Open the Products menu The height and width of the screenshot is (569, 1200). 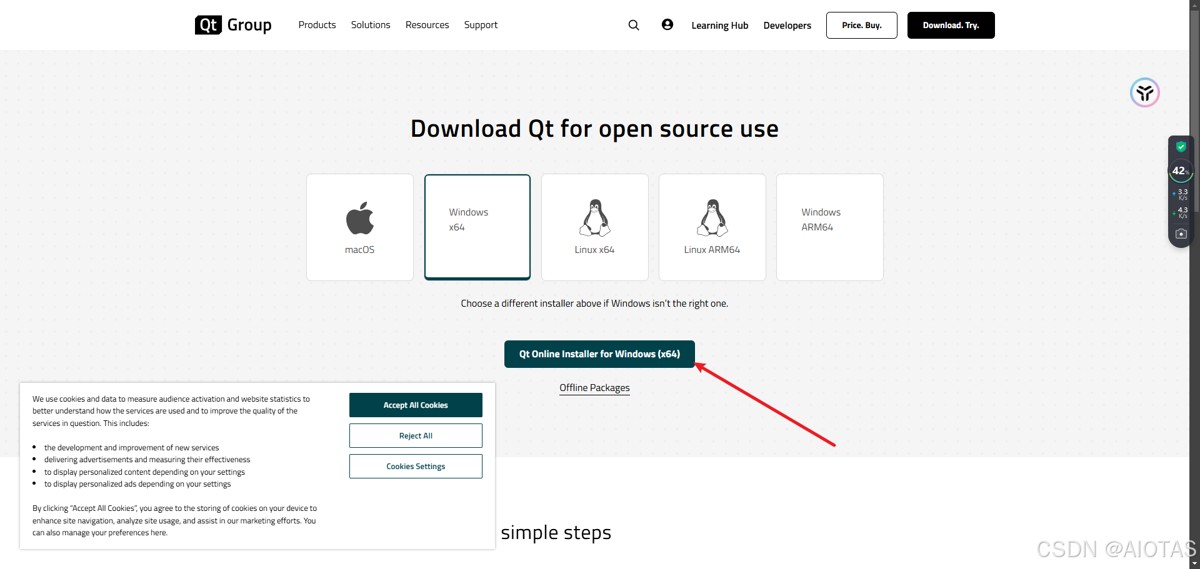pos(317,25)
